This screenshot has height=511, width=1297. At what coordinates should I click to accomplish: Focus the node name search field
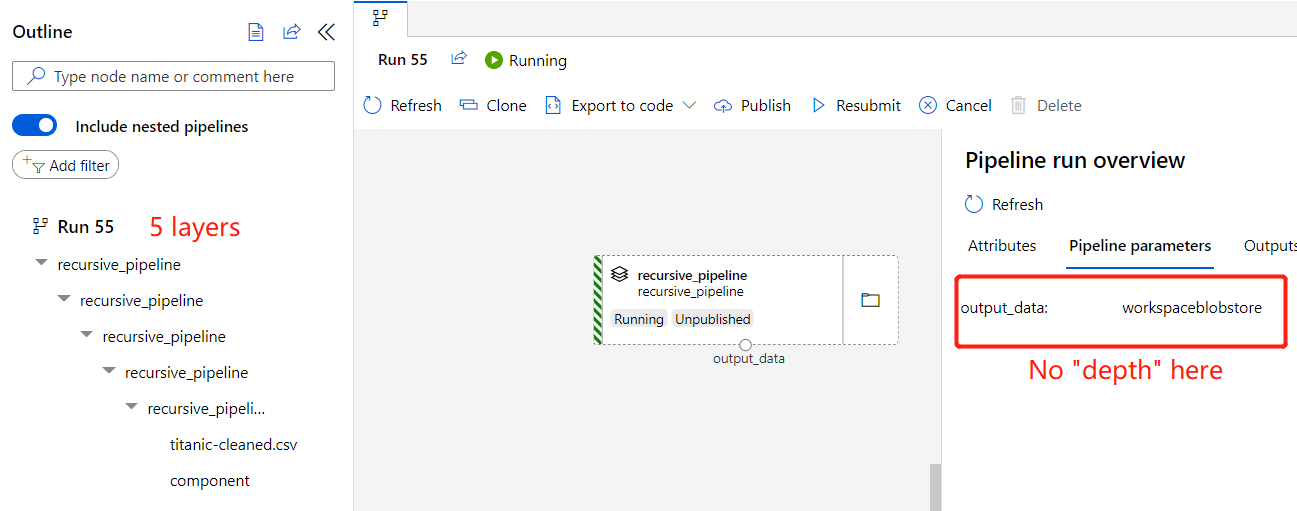pos(173,76)
